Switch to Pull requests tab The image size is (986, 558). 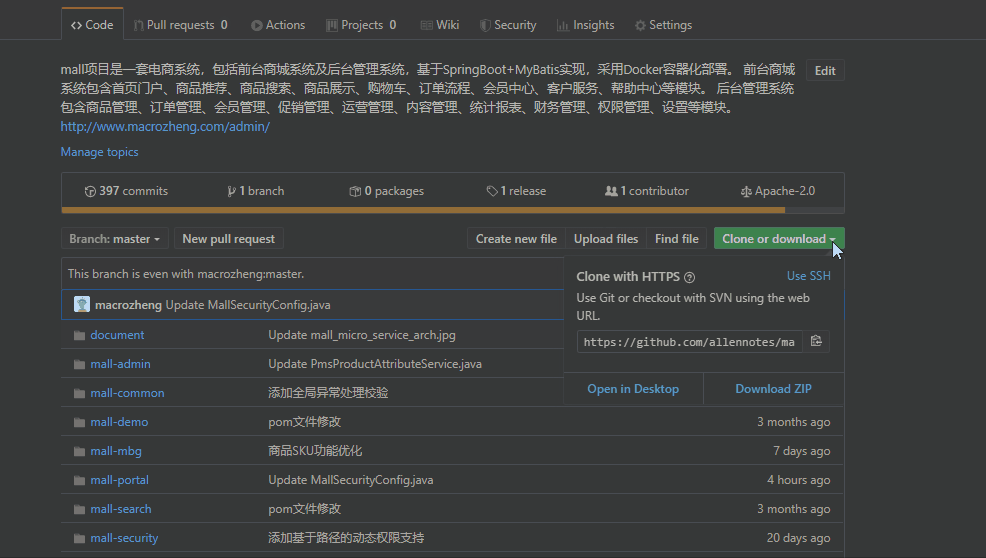180,25
